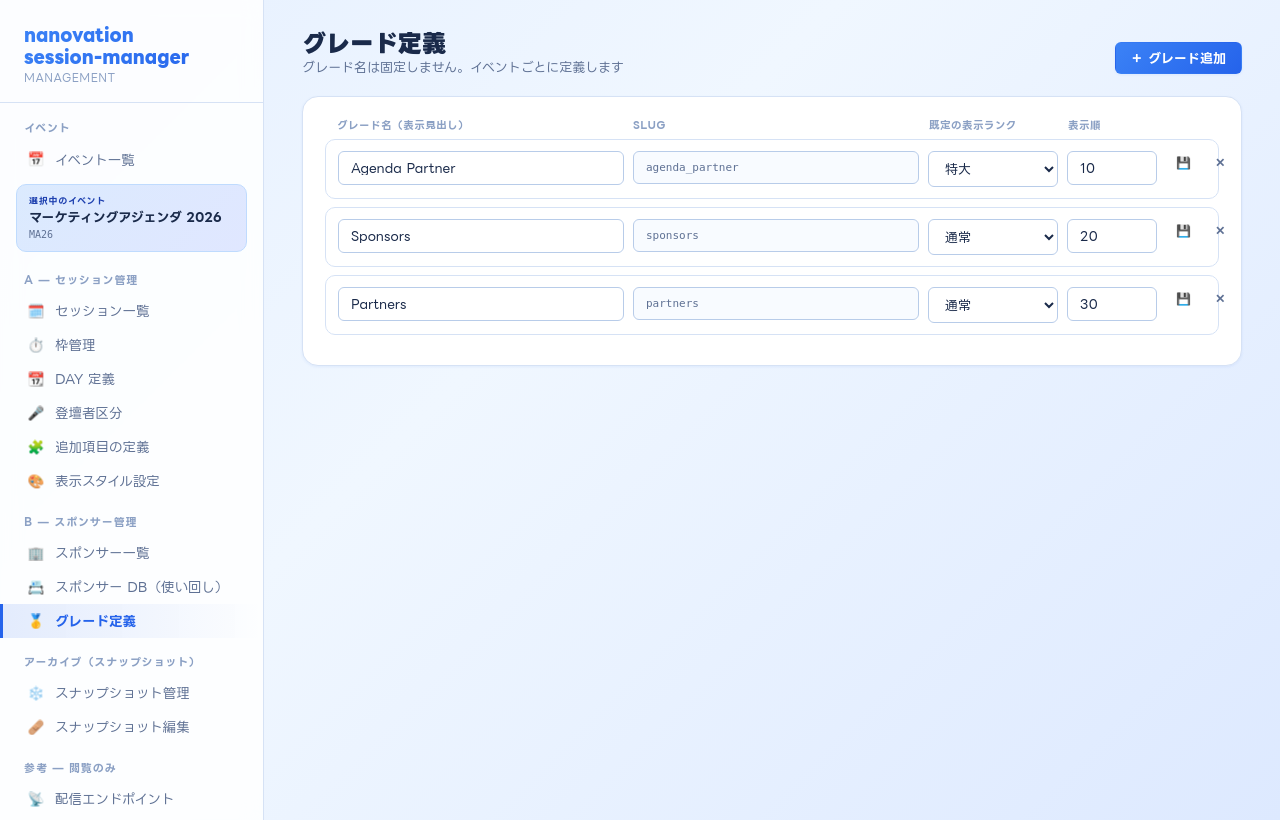The height and width of the screenshot is (820, 1280).
Task: Save the Partners row with floppy icon
Action: [1183, 299]
